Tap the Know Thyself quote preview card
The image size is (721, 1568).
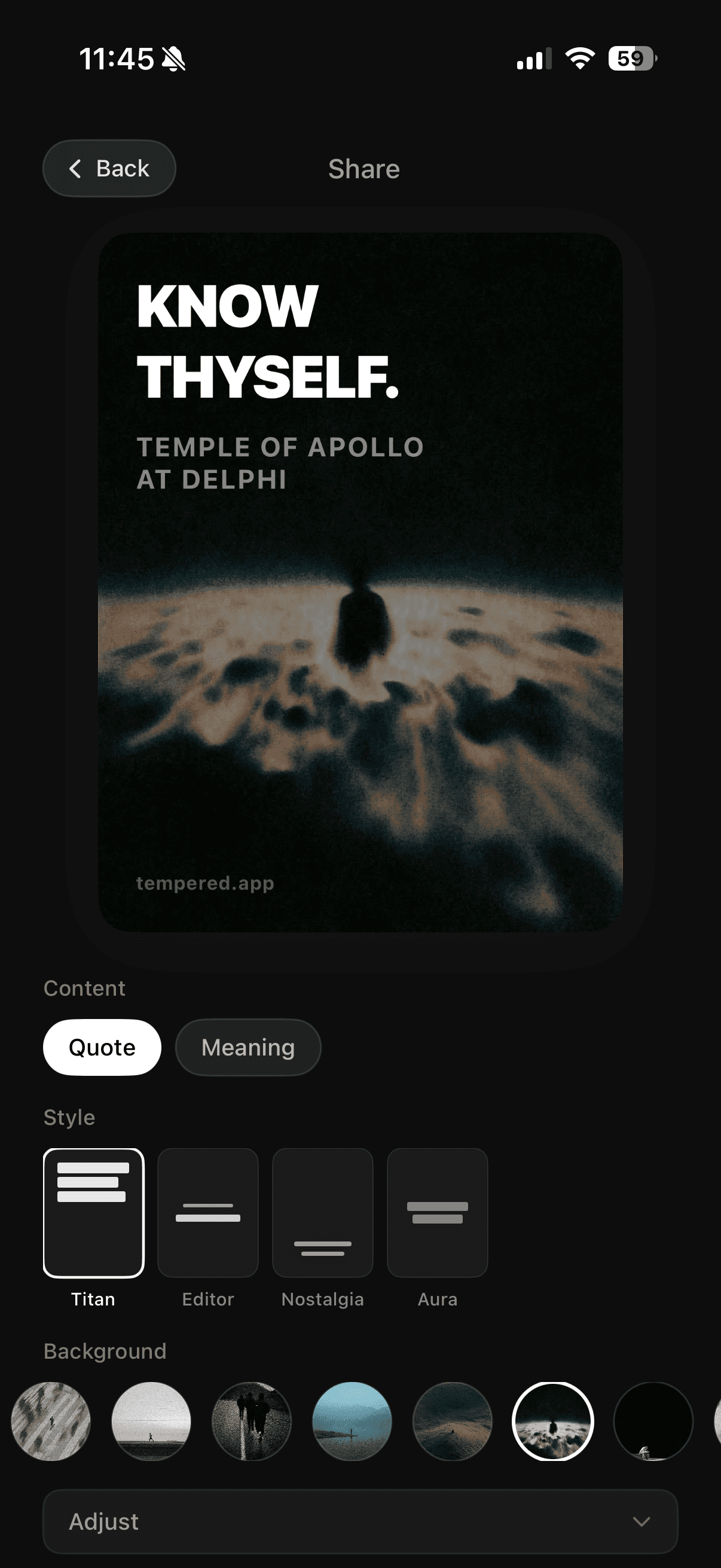coord(360,582)
